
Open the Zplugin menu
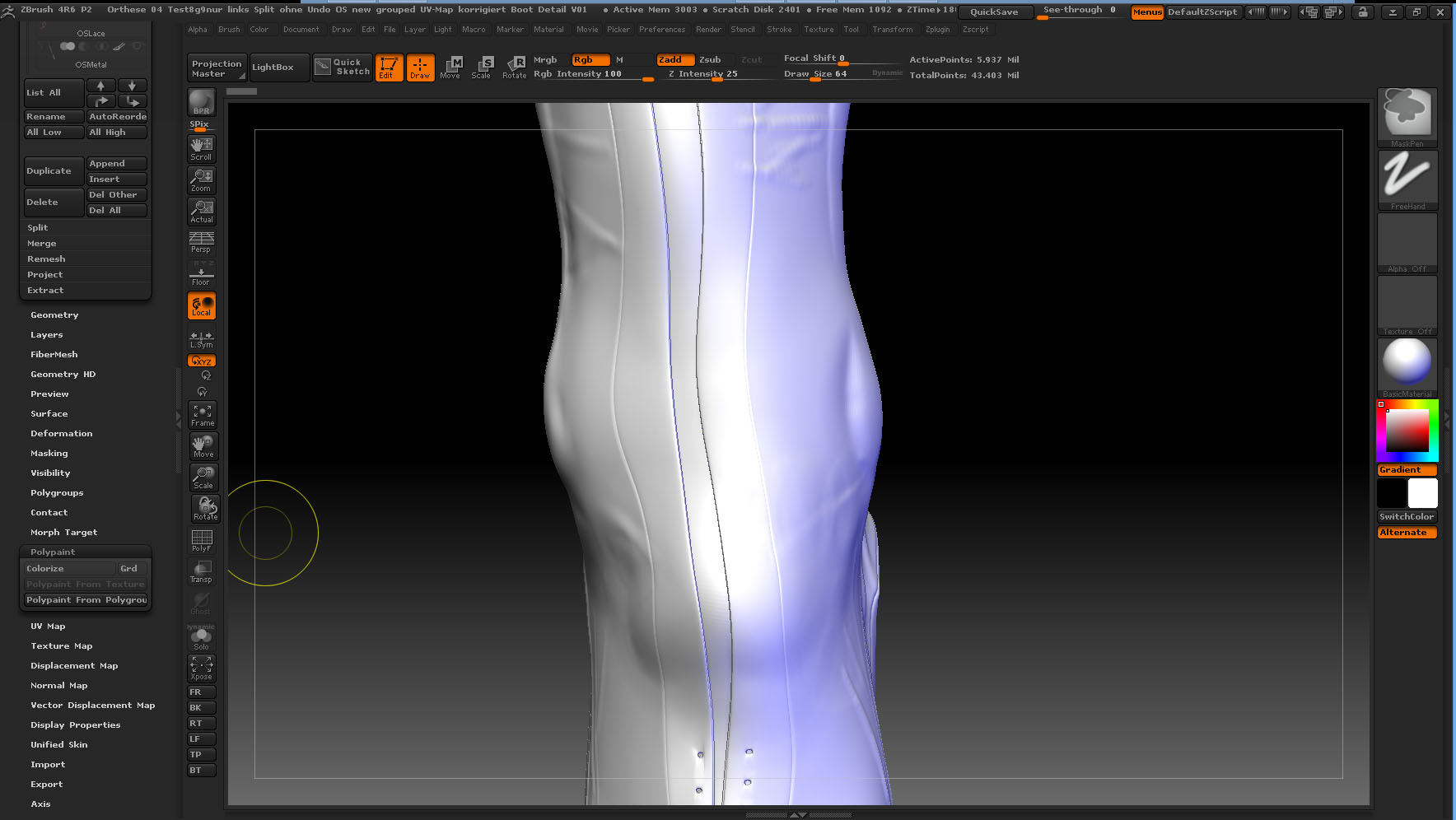937,30
